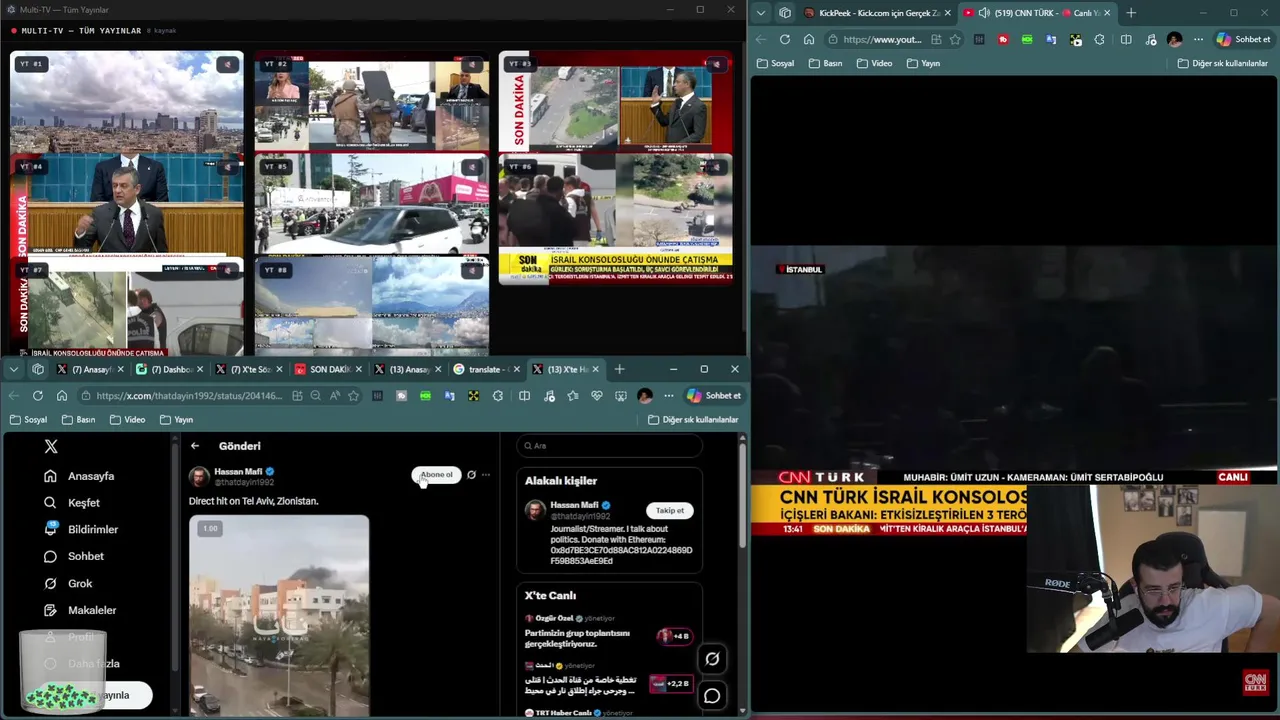Click the Abone ol button
Image resolution: width=1280 pixels, height=720 pixels.
[436, 475]
